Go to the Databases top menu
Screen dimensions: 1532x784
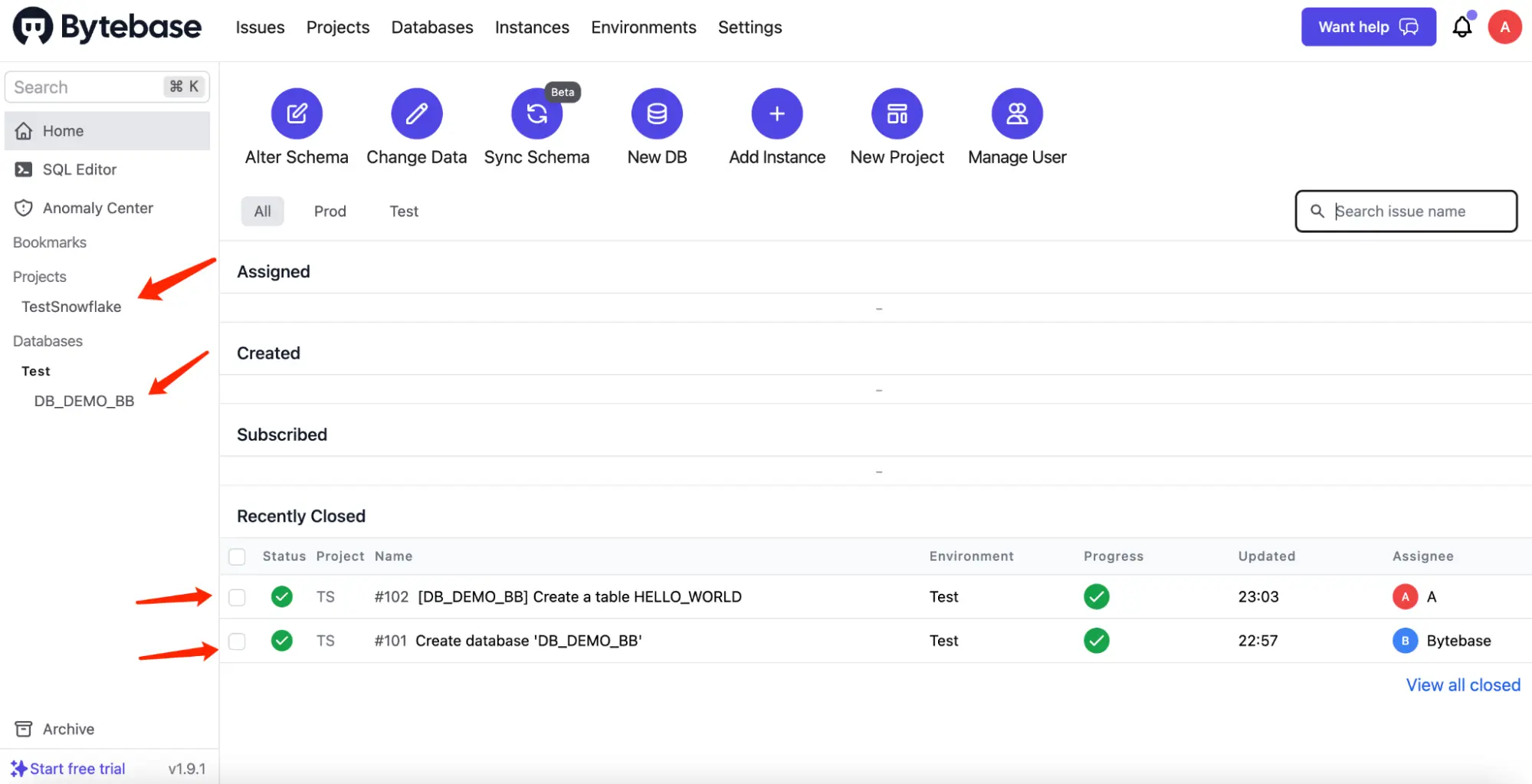pyautogui.click(x=432, y=27)
